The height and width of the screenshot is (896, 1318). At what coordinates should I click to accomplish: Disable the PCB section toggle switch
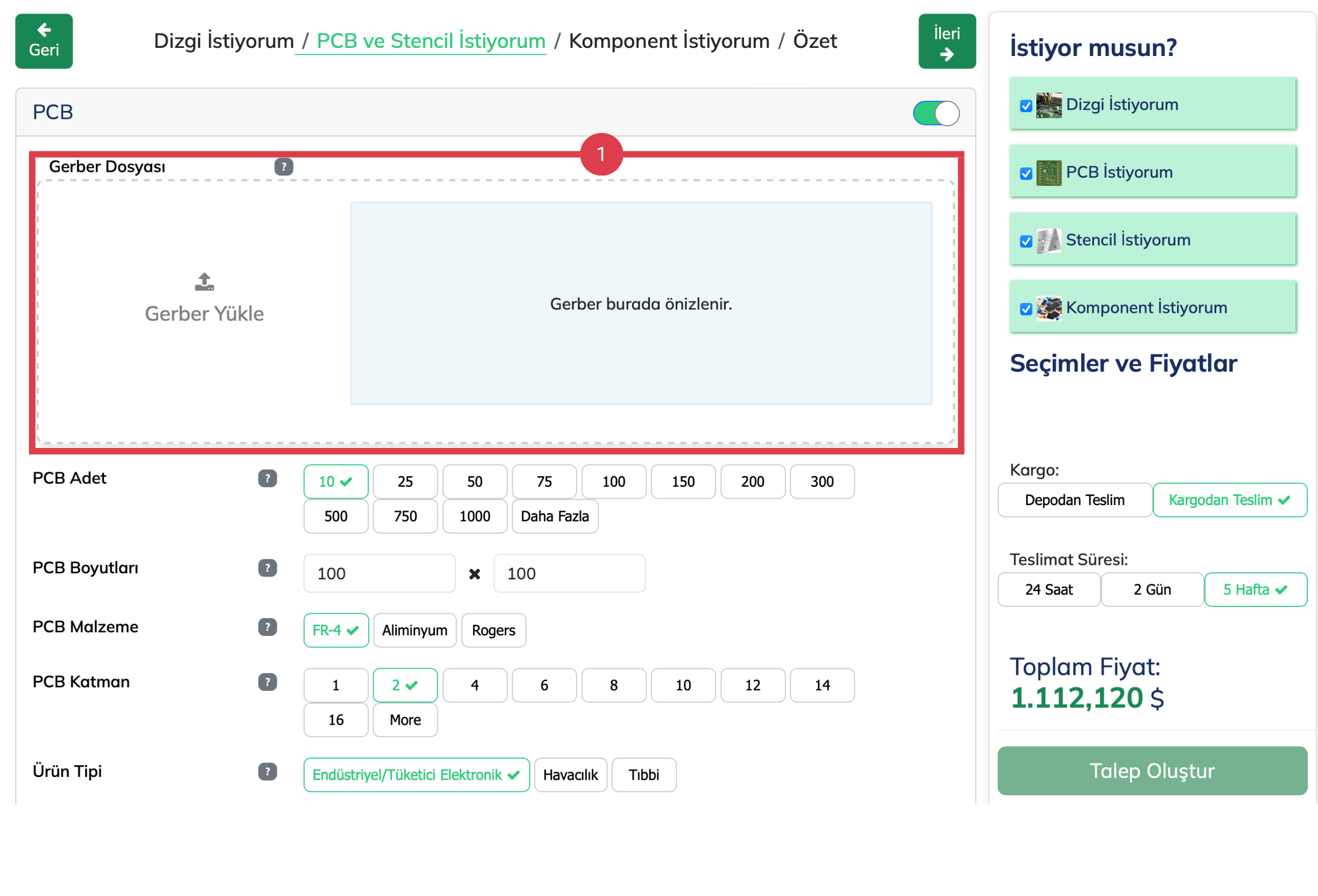pos(936,113)
